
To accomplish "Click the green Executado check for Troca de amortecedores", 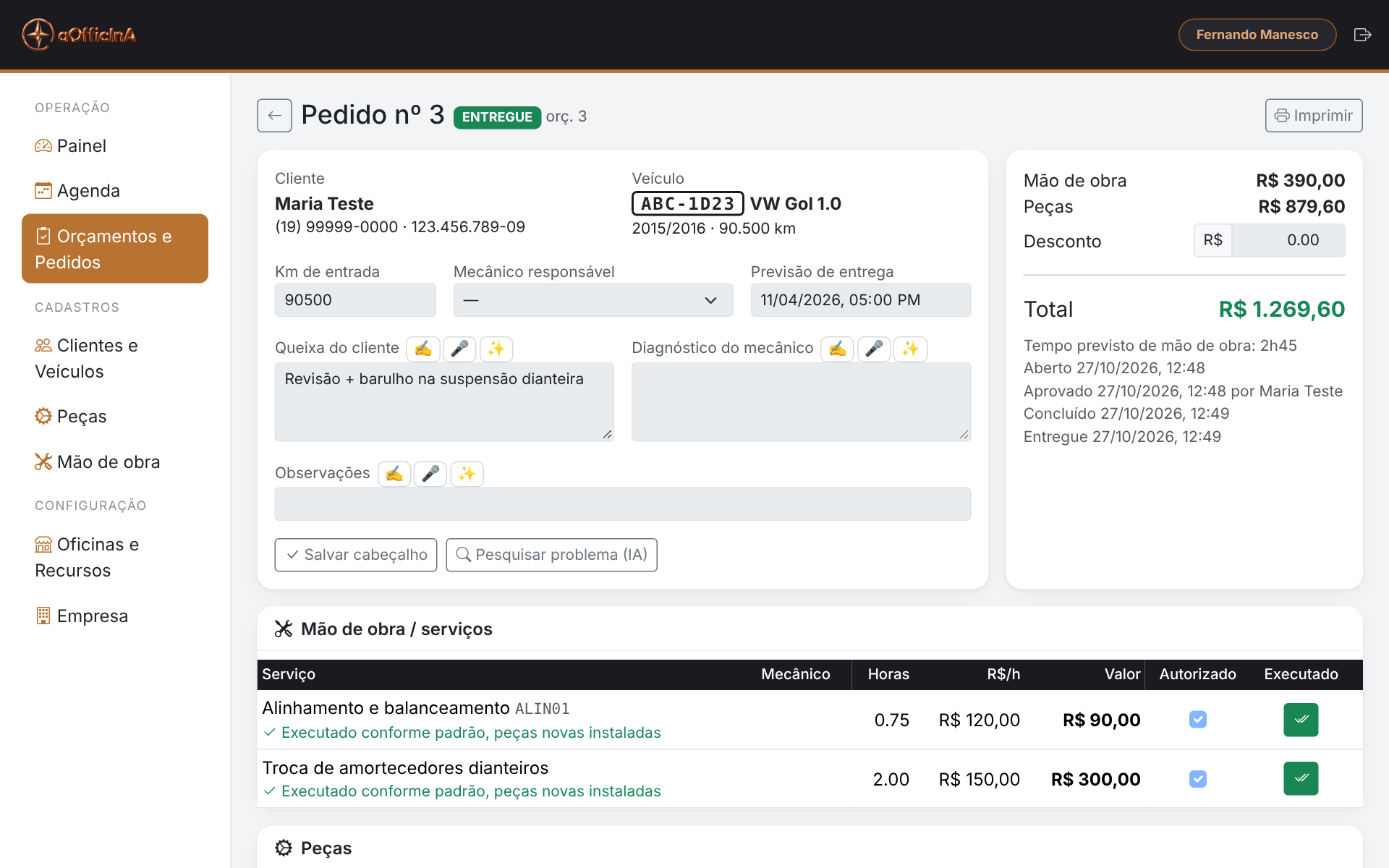I will click(x=1301, y=778).
